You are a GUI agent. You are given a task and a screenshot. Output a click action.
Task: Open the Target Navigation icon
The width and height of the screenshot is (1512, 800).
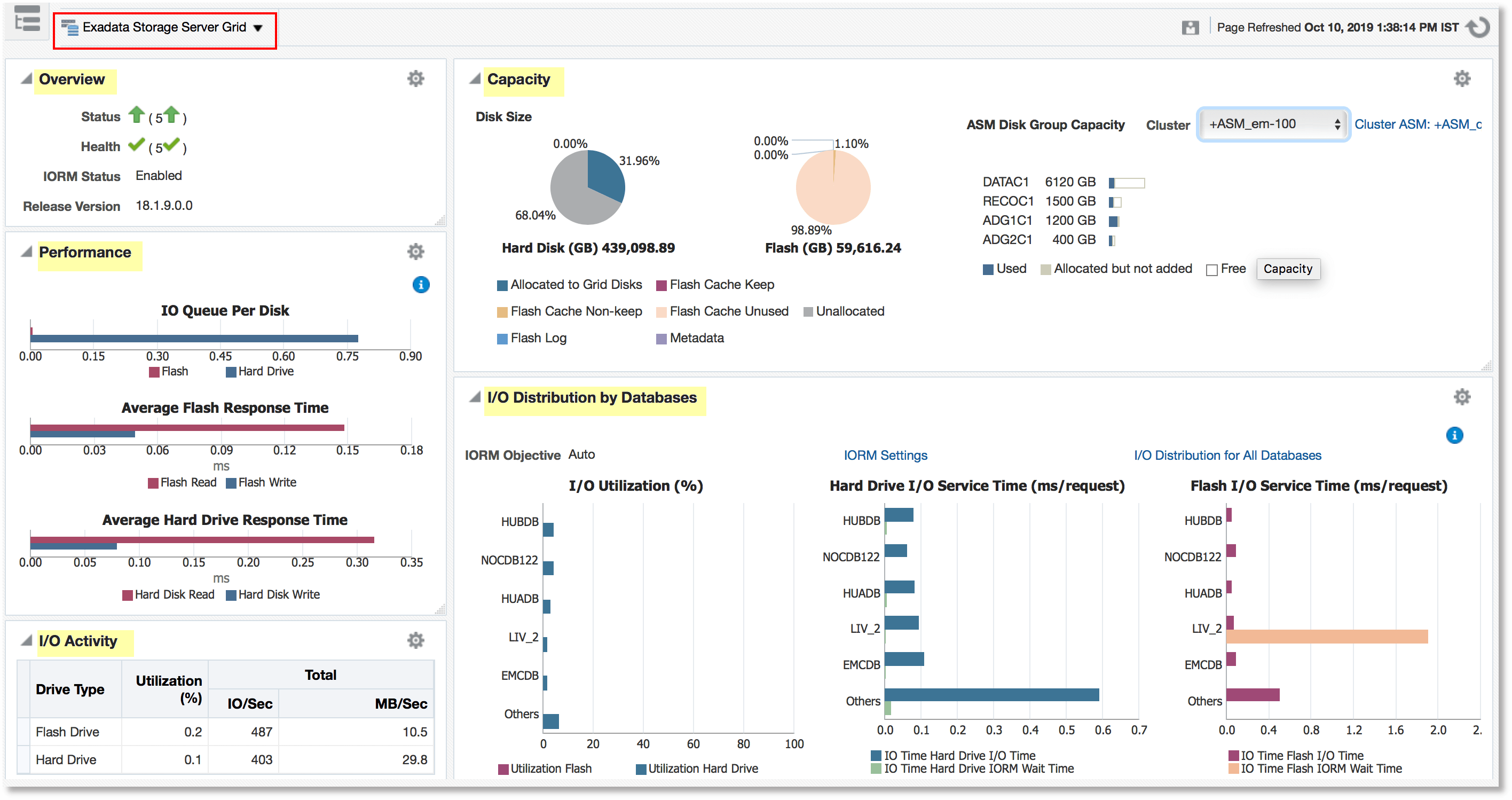(x=26, y=20)
